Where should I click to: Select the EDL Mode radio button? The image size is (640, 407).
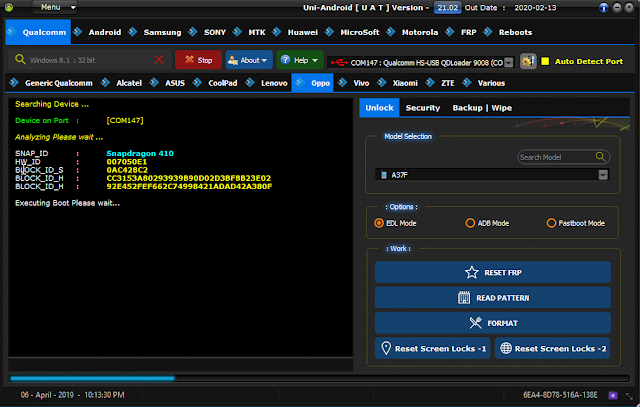379,223
